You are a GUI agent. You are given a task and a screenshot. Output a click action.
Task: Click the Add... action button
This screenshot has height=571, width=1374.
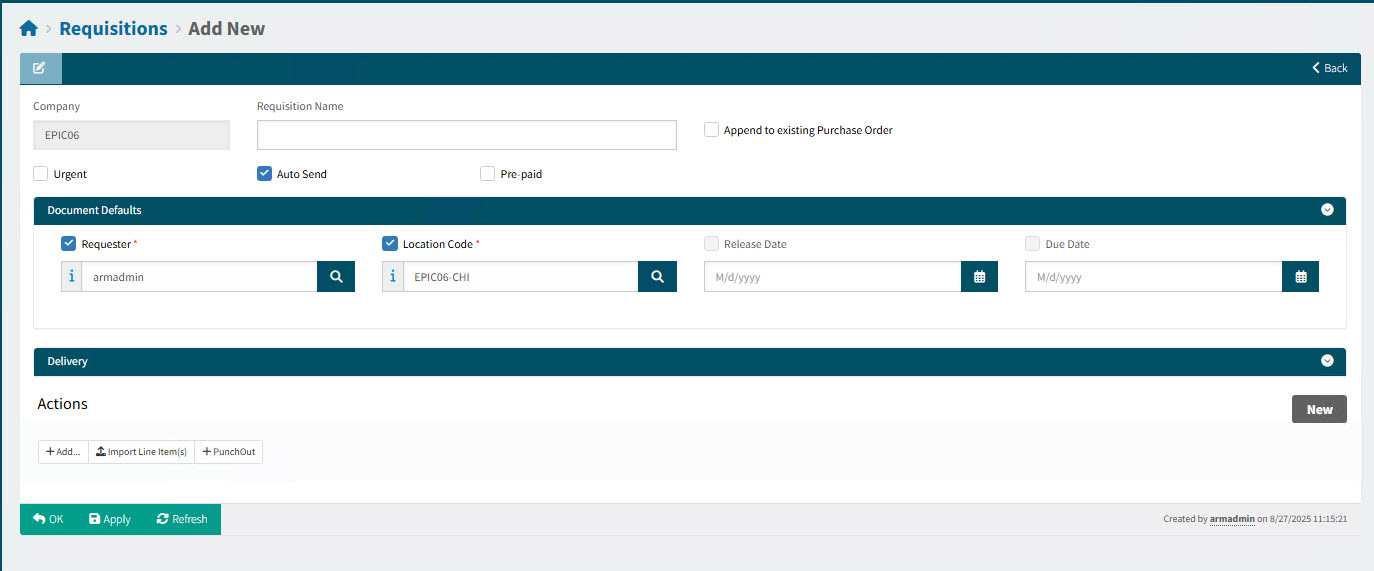tap(63, 452)
